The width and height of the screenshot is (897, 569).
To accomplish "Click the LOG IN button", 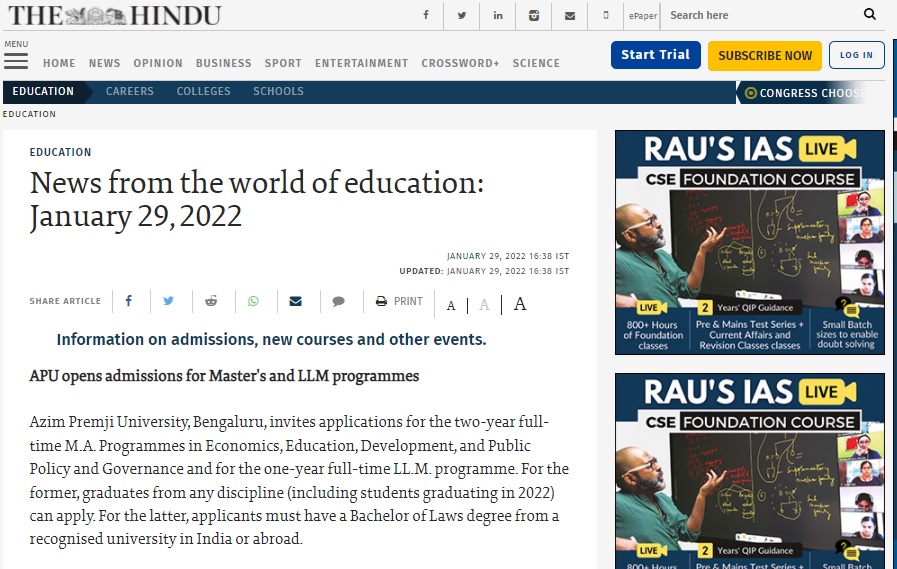I will pos(856,55).
